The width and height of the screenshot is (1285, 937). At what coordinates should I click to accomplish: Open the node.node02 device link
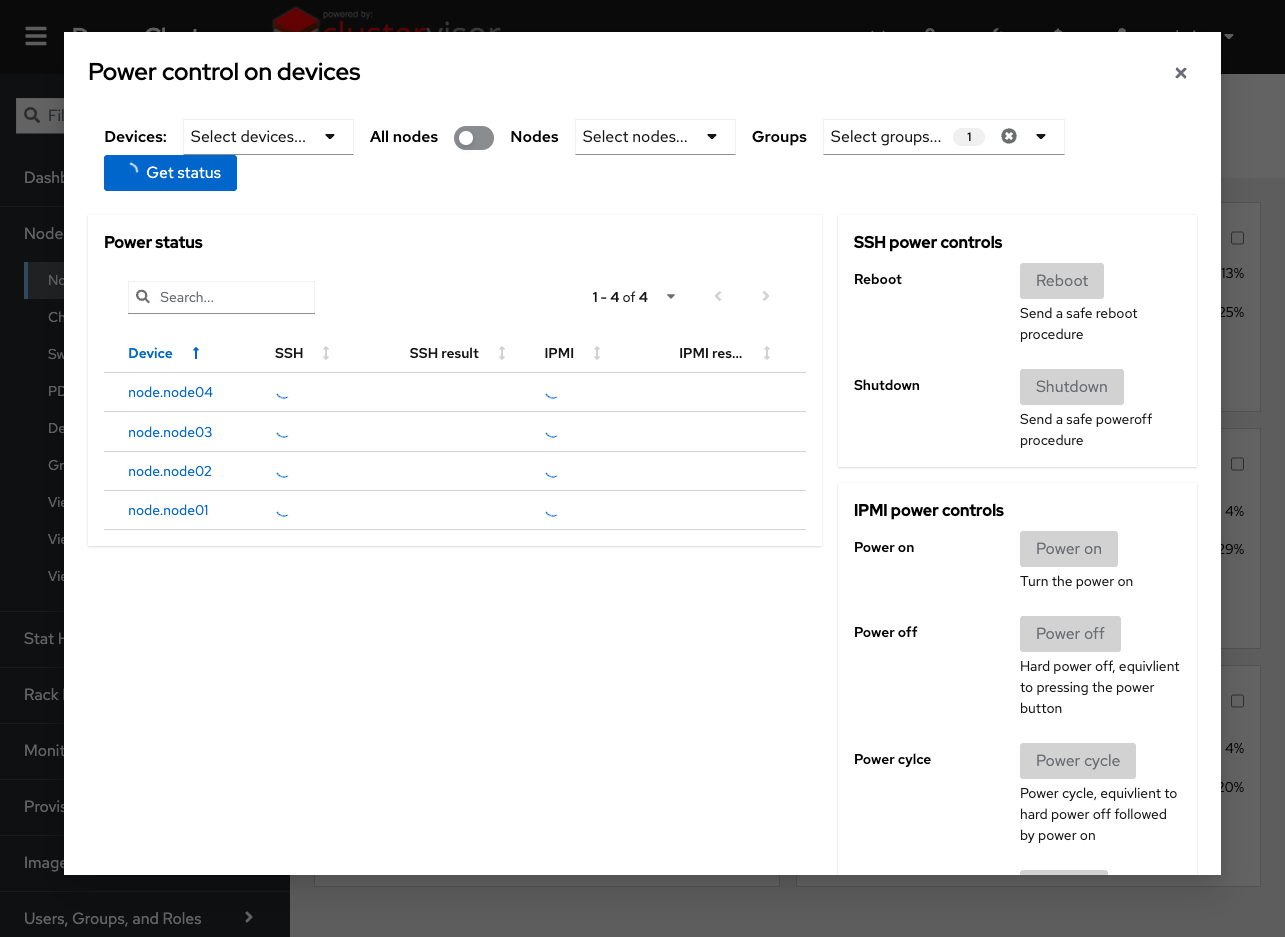[x=170, y=471]
